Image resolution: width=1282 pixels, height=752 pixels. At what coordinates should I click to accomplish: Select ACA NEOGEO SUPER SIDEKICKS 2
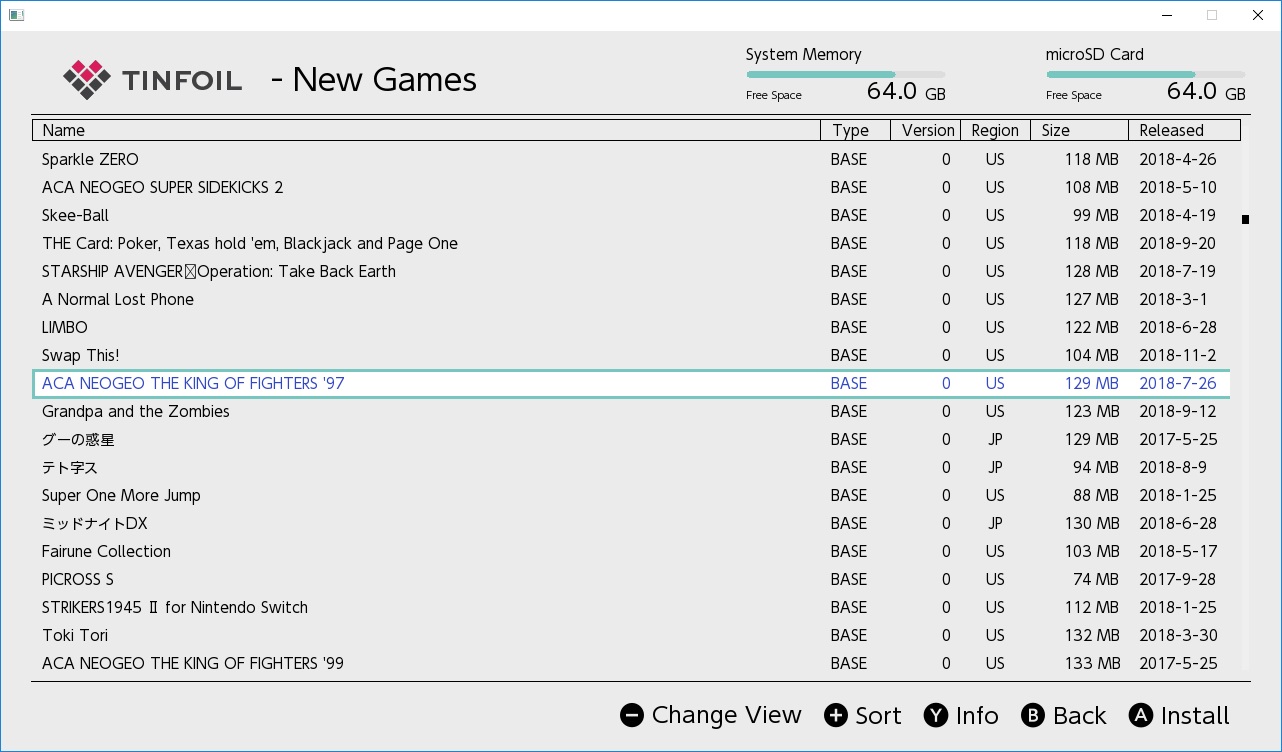pos(632,187)
